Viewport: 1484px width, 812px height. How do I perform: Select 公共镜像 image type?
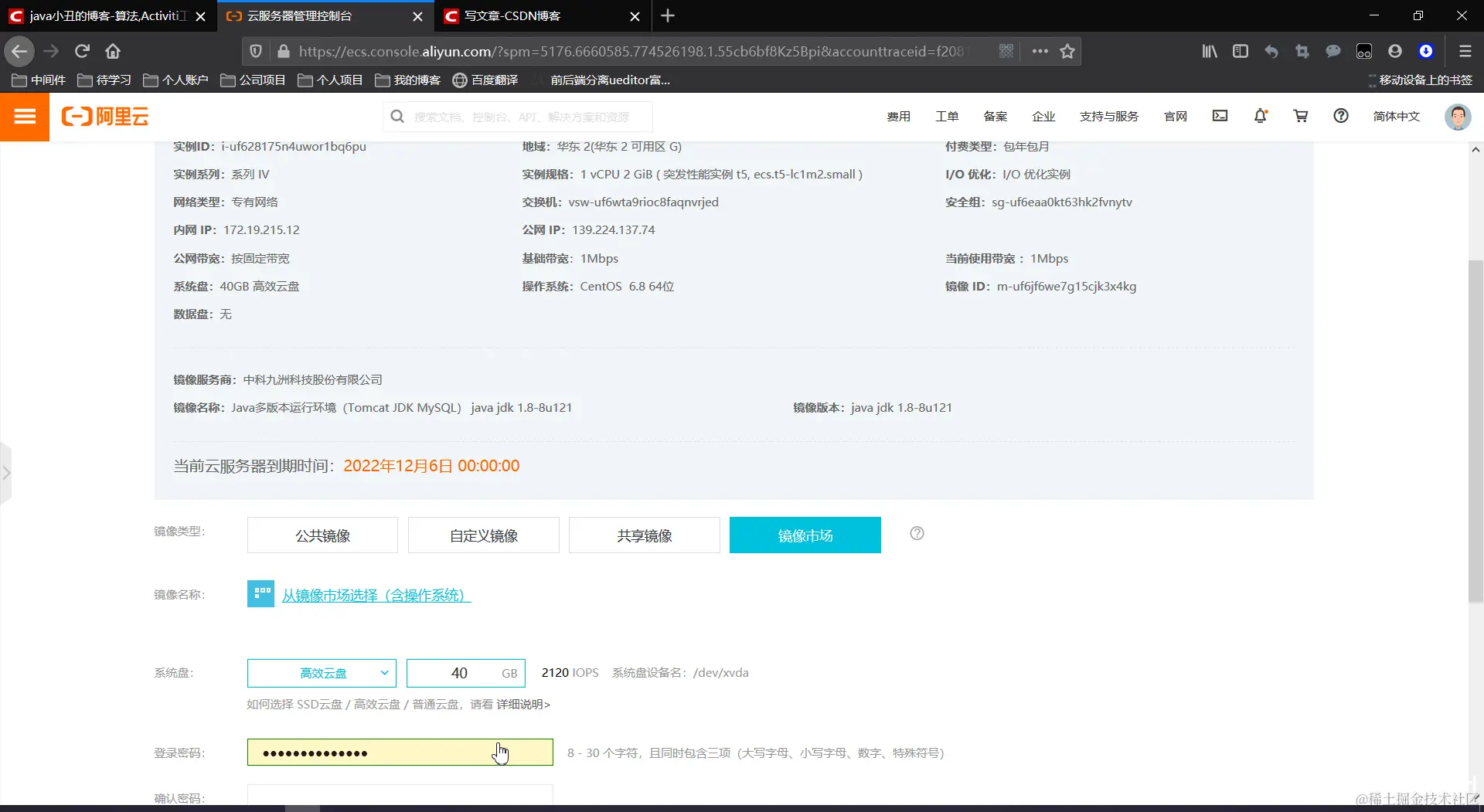322,535
